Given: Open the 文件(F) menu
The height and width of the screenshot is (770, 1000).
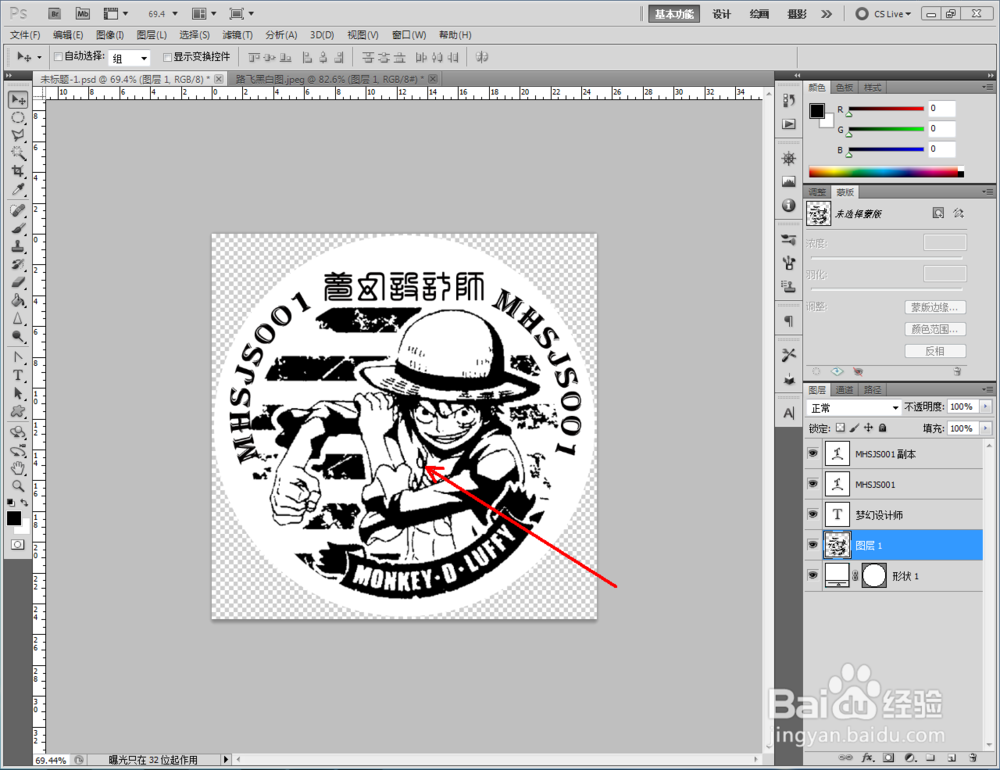Looking at the screenshot, I should tap(25, 35).
